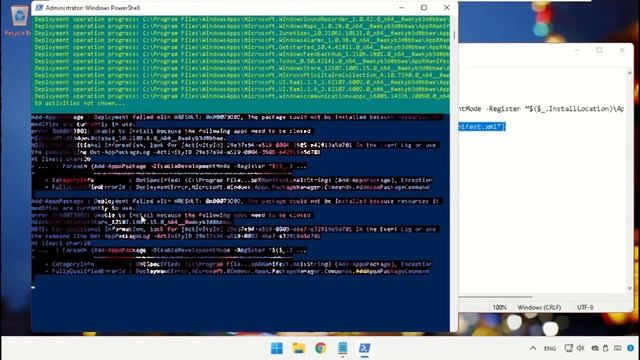
Task: Click 'Windows (CRLF)' in Notepad status bar
Action: coord(539,307)
